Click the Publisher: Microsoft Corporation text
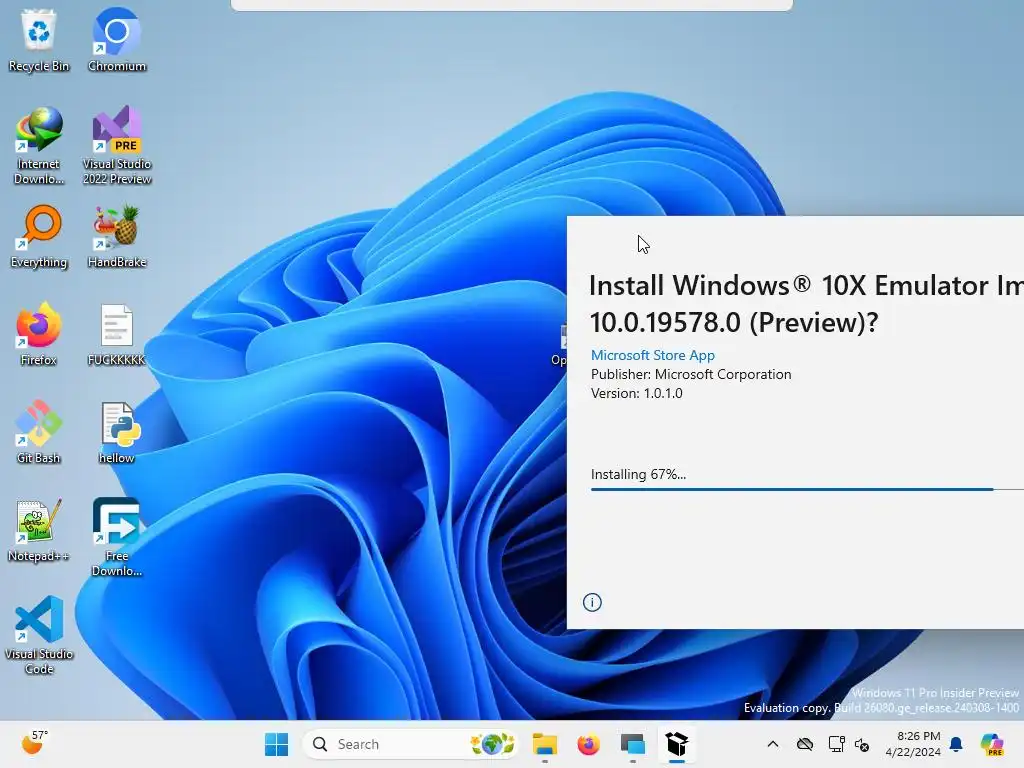The height and width of the screenshot is (768, 1024). click(x=691, y=374)
